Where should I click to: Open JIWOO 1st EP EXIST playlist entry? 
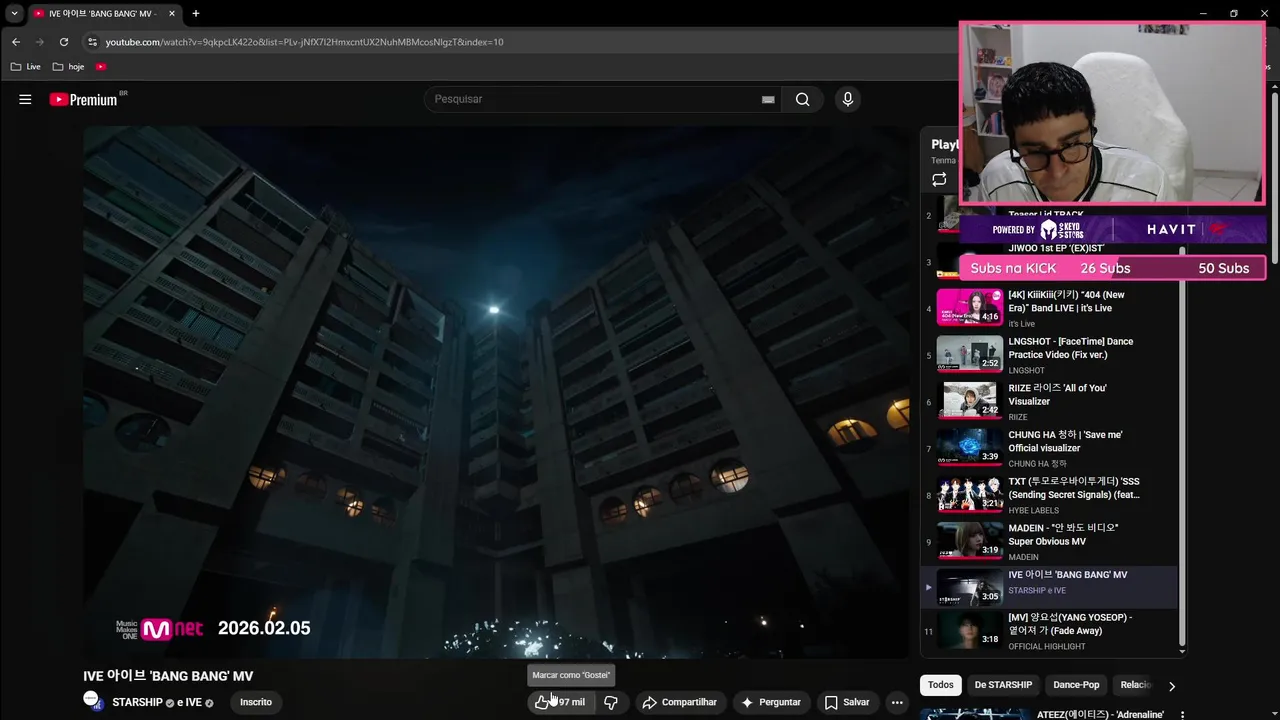tap(1056, 248)
